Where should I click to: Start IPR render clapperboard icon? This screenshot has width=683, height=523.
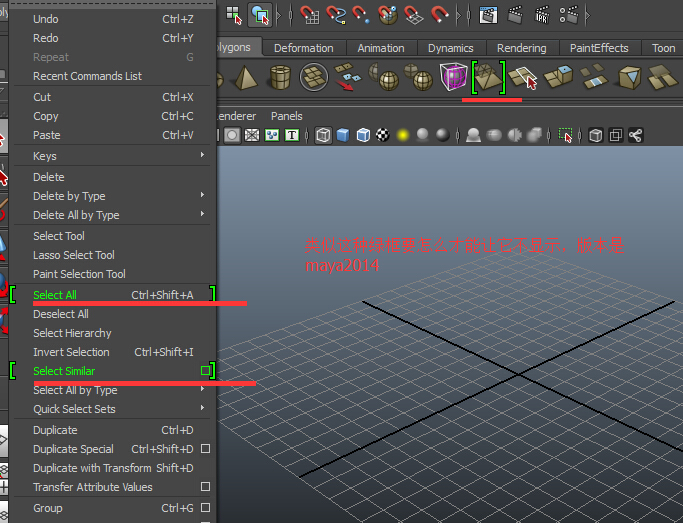[542, 15]
